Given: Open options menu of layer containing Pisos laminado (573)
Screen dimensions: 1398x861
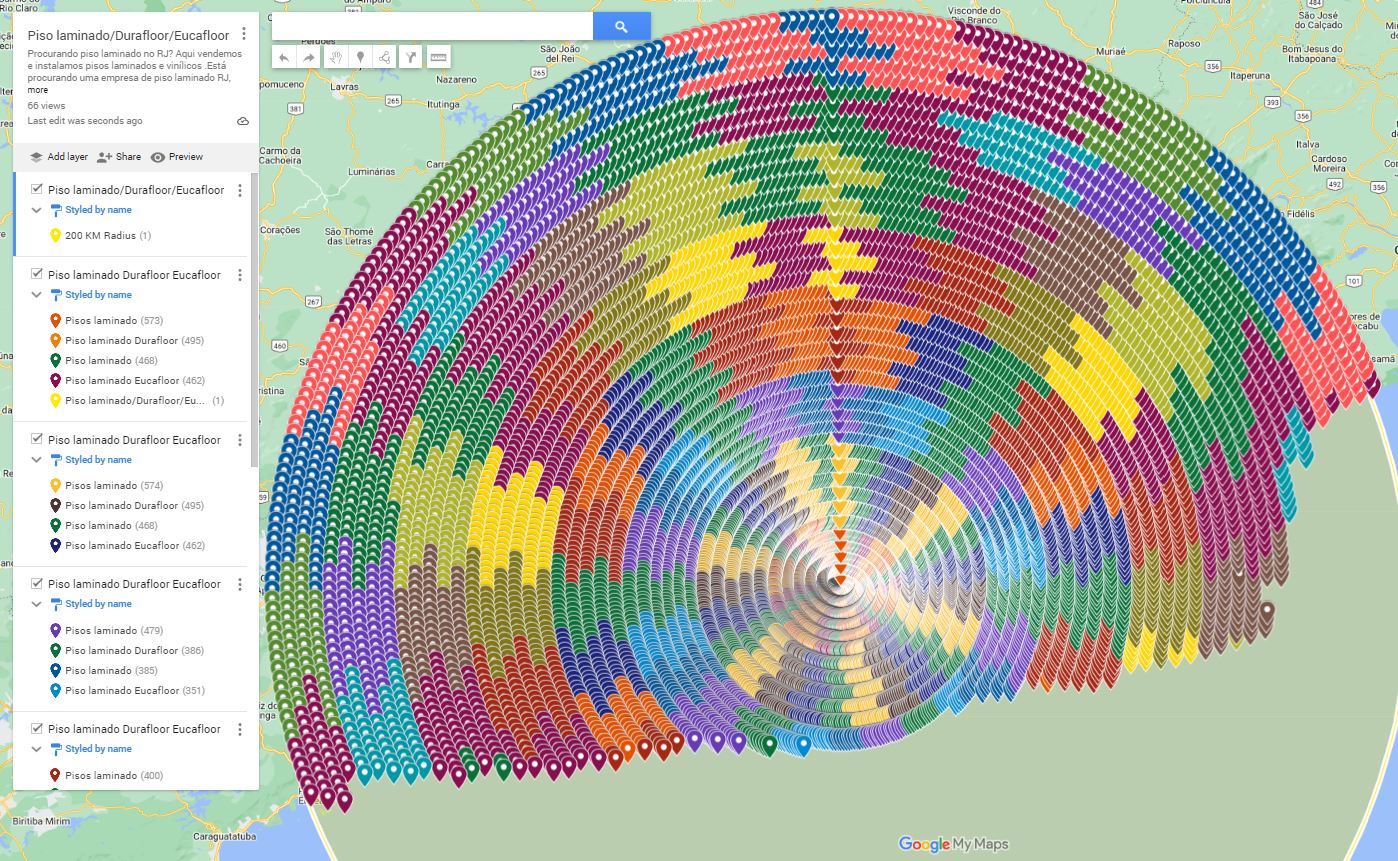Looking at the screenshot, I should [x=240, y=275].
